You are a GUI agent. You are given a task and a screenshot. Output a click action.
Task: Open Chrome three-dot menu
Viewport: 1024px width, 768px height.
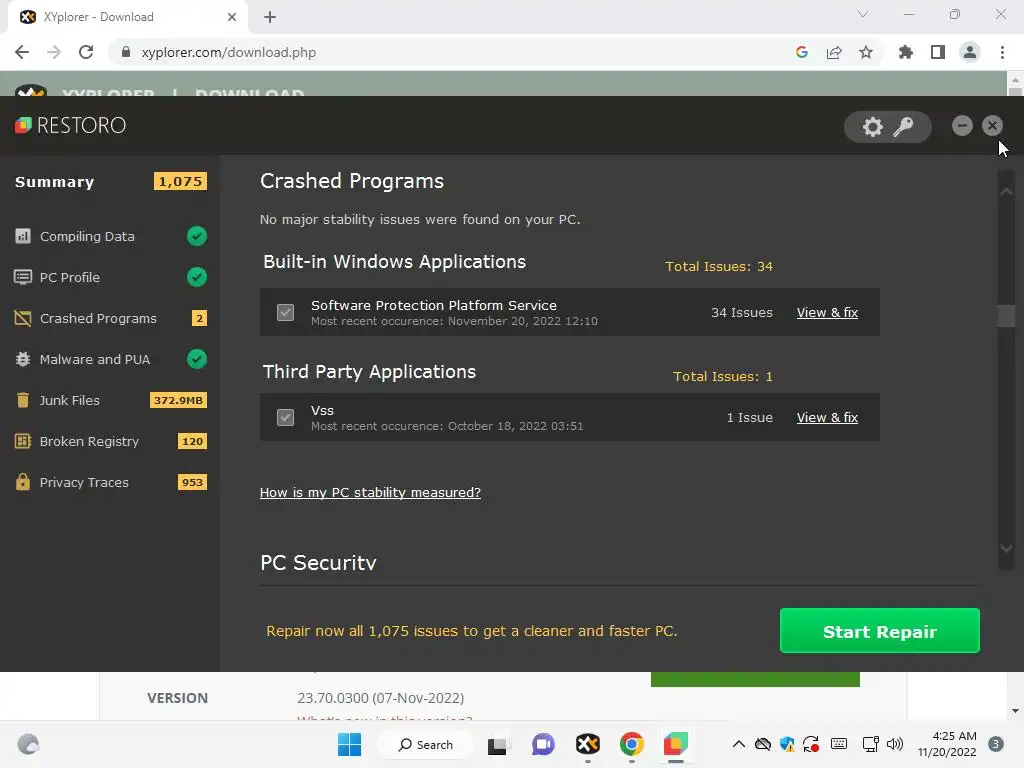tap(1002, 52)
